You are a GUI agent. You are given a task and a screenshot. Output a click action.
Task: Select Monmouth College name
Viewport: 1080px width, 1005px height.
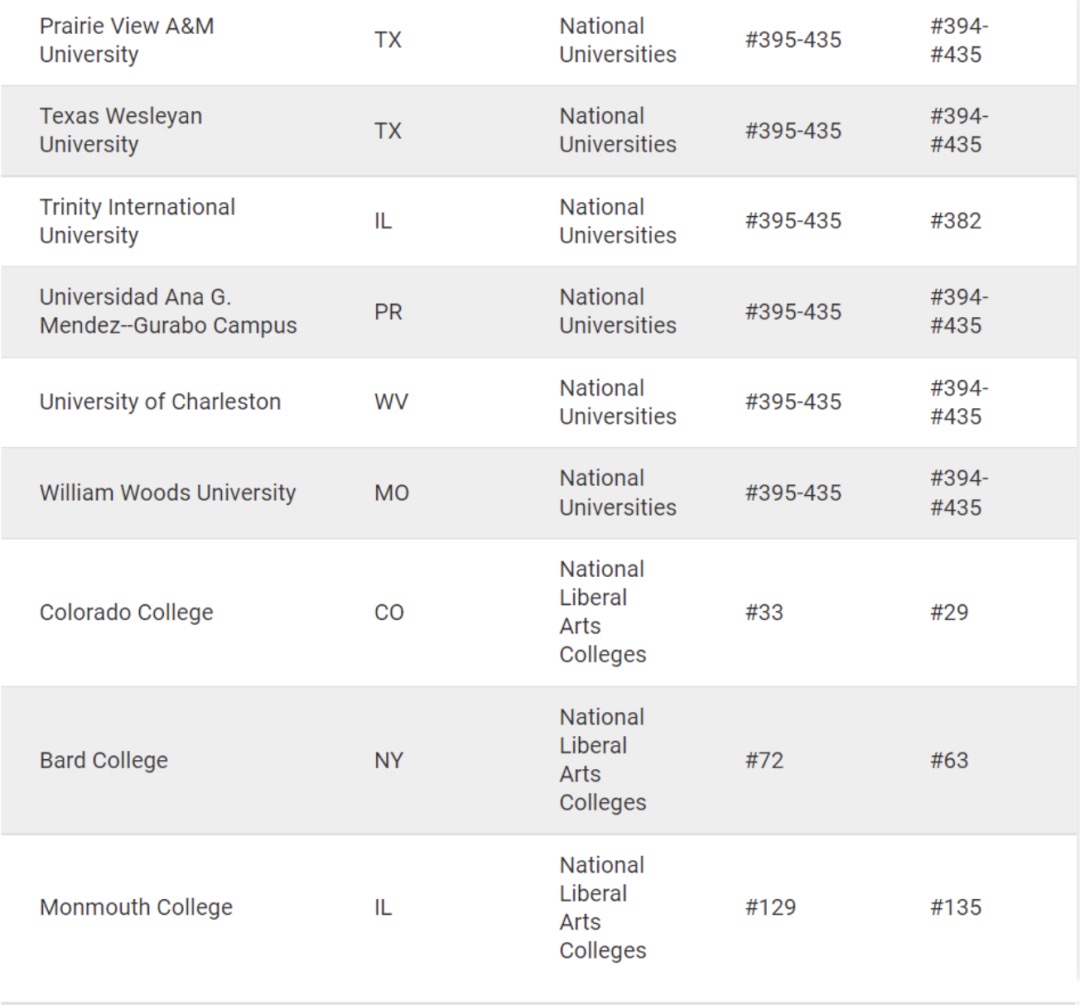tap(136, 907)
